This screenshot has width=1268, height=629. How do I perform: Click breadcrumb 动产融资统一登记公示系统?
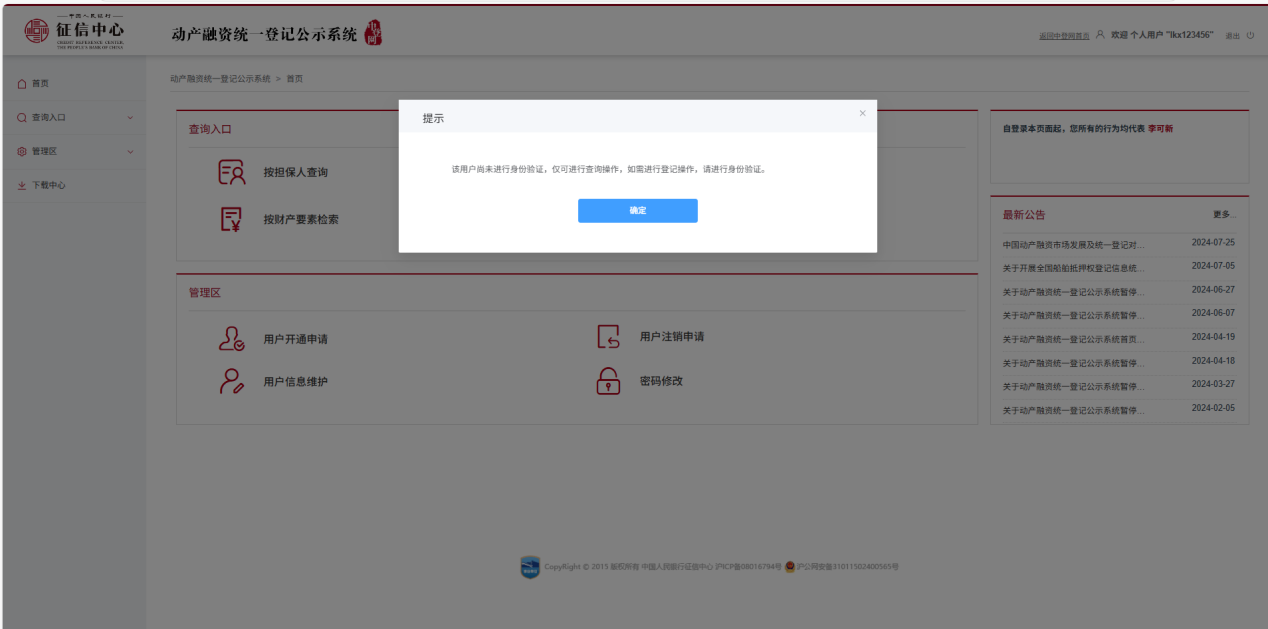click(220, 78)
